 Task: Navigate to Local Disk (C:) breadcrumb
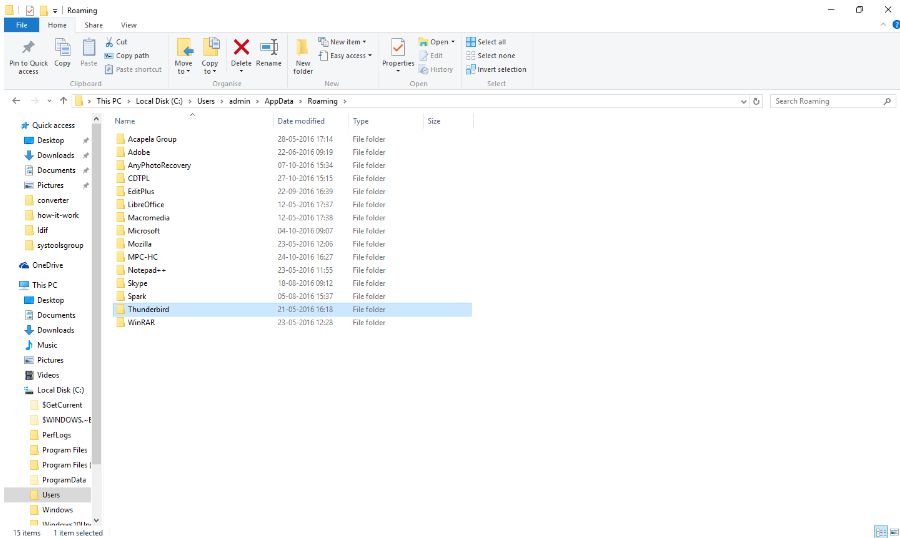pyautogui.click(x=159, y=101)
